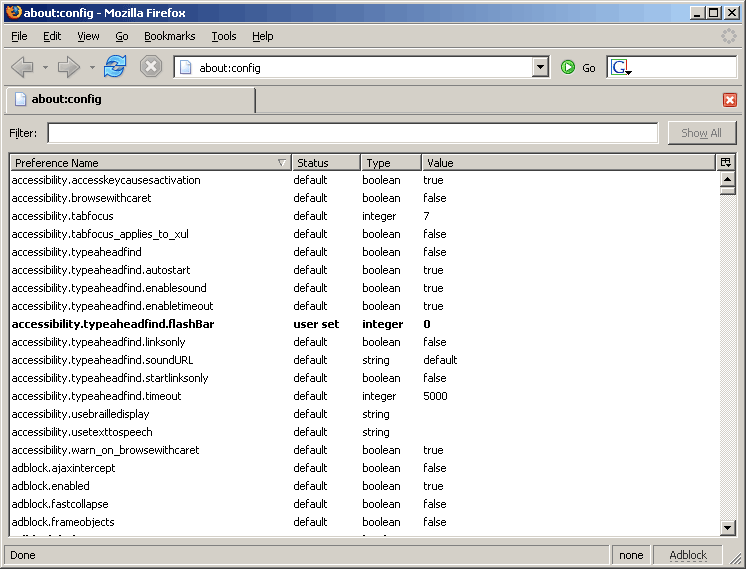The image size is (746, 569).
Task: Click the tabfocus value 7
Action: click(x=426, y=216)
